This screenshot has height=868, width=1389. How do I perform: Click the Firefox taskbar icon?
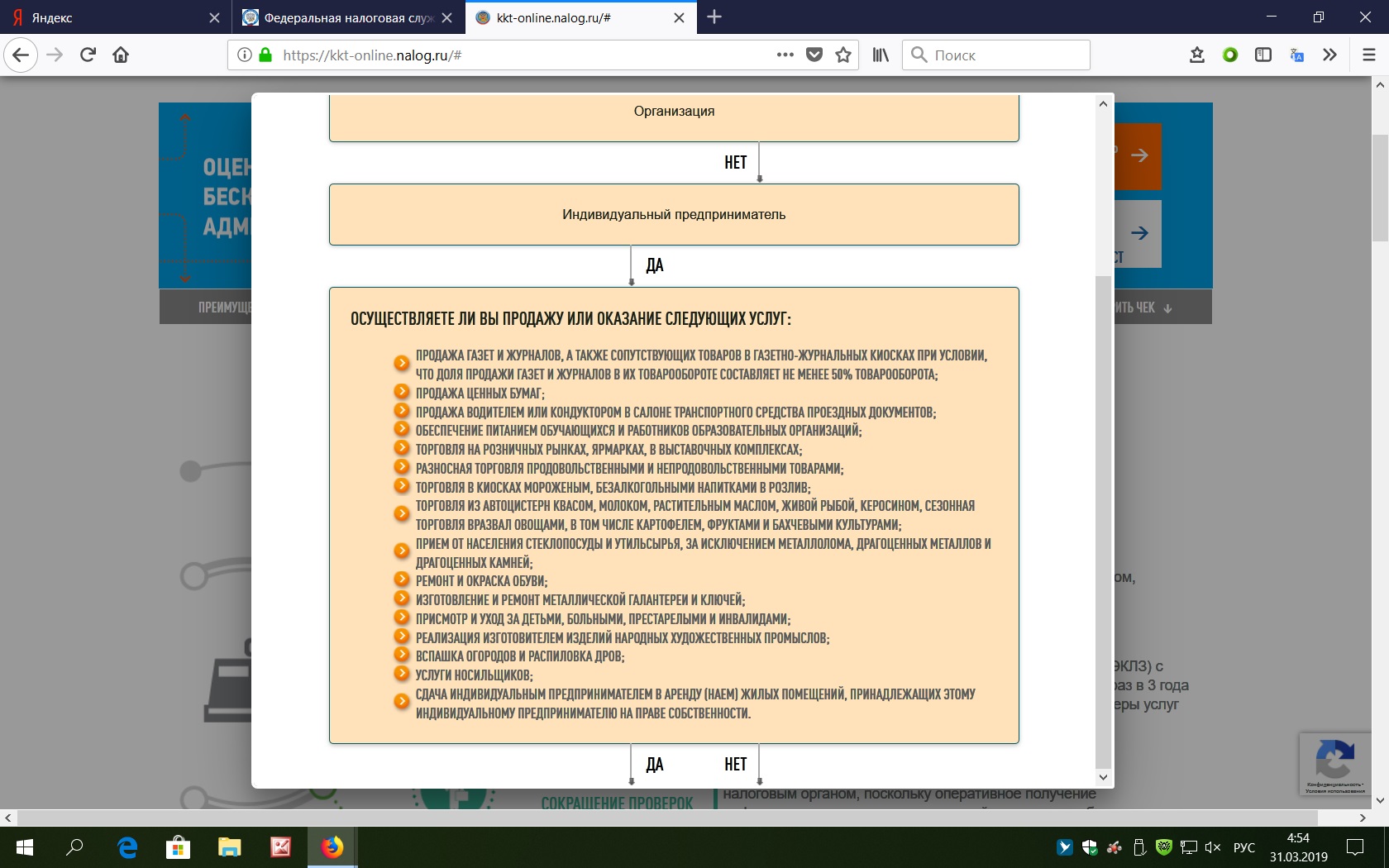[332, 847]
